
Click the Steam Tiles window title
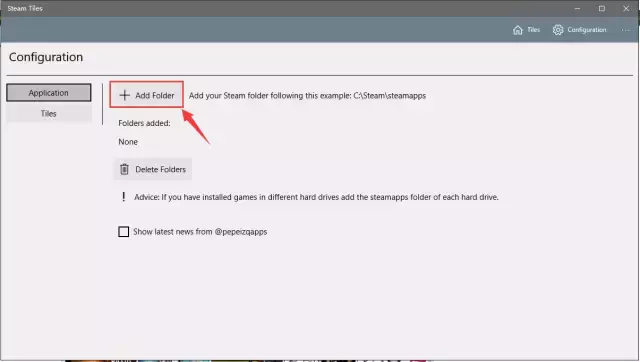click(x=25, y=8)
